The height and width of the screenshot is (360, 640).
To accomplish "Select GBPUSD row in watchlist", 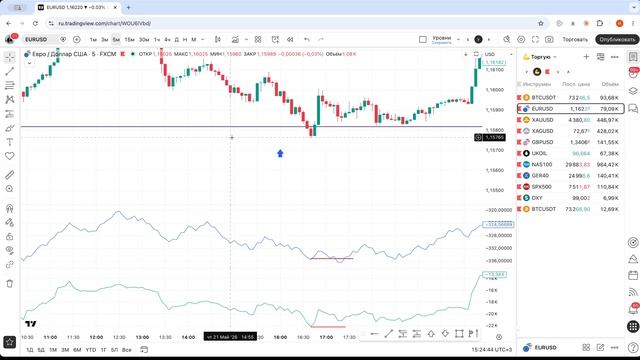I will click(570, 142).
